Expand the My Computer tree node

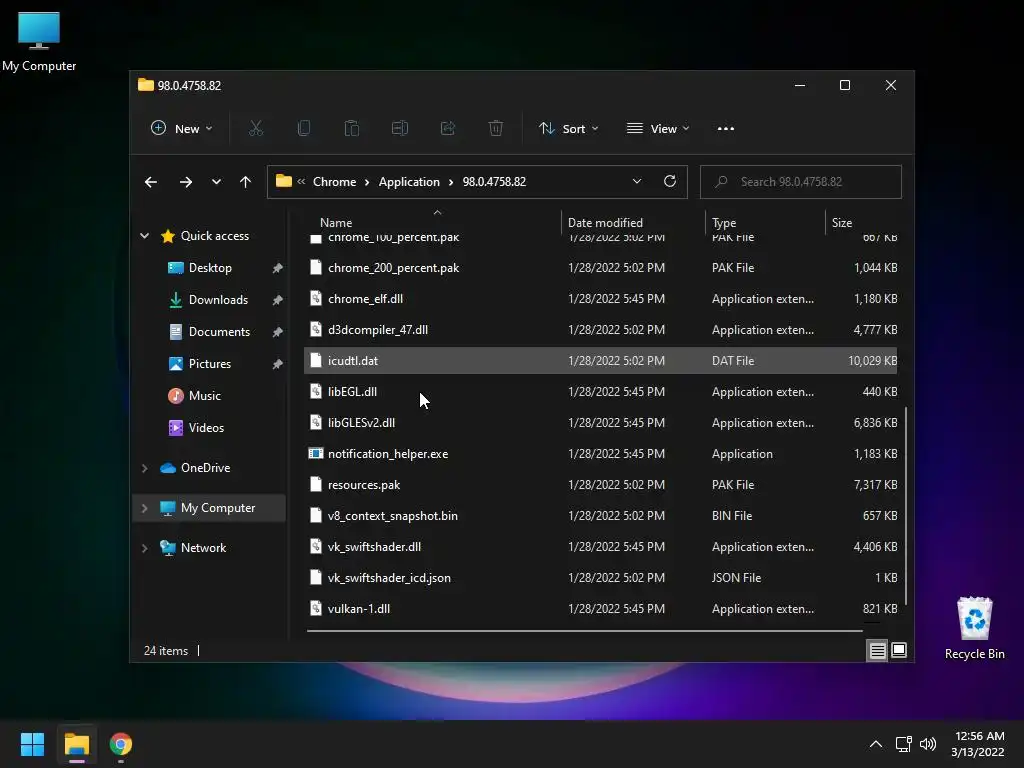pyautogui.click(x=144, y=507)
